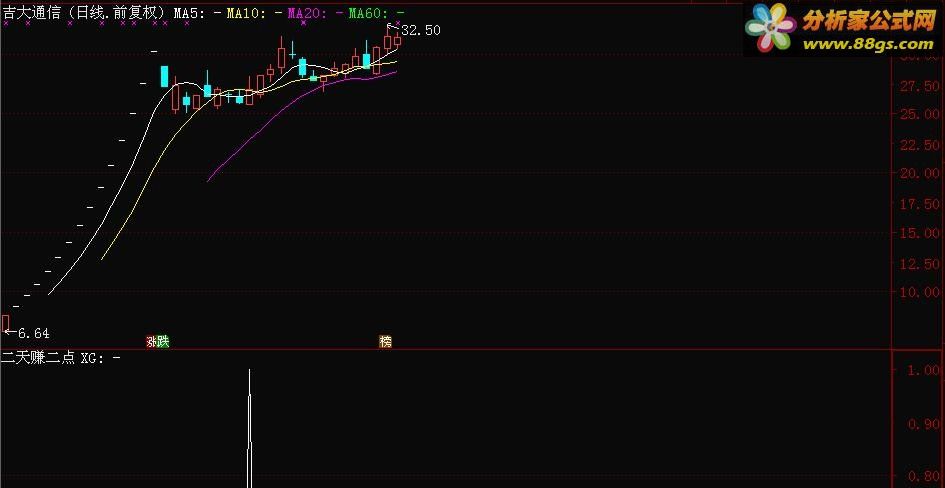Screen dimensions: 945x488
Task: Click the yellow MA10 legend label
Action: [x=254, y=13]
